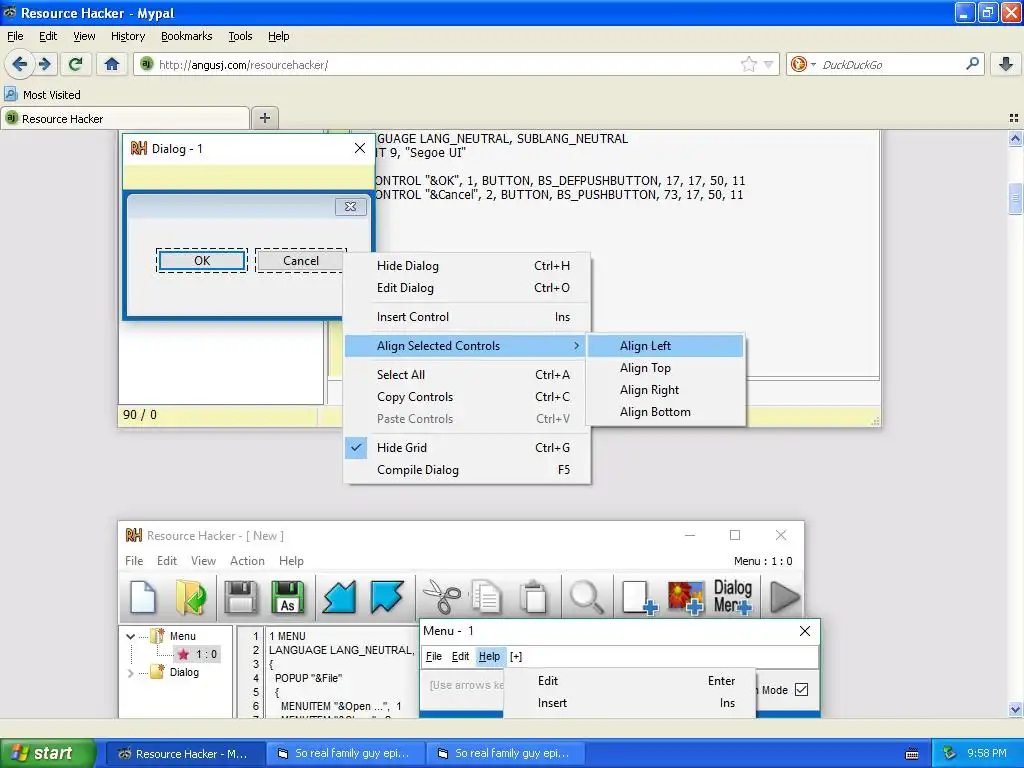
Task: Bookmark page with the star icon
Action: (x=748, y=64)
